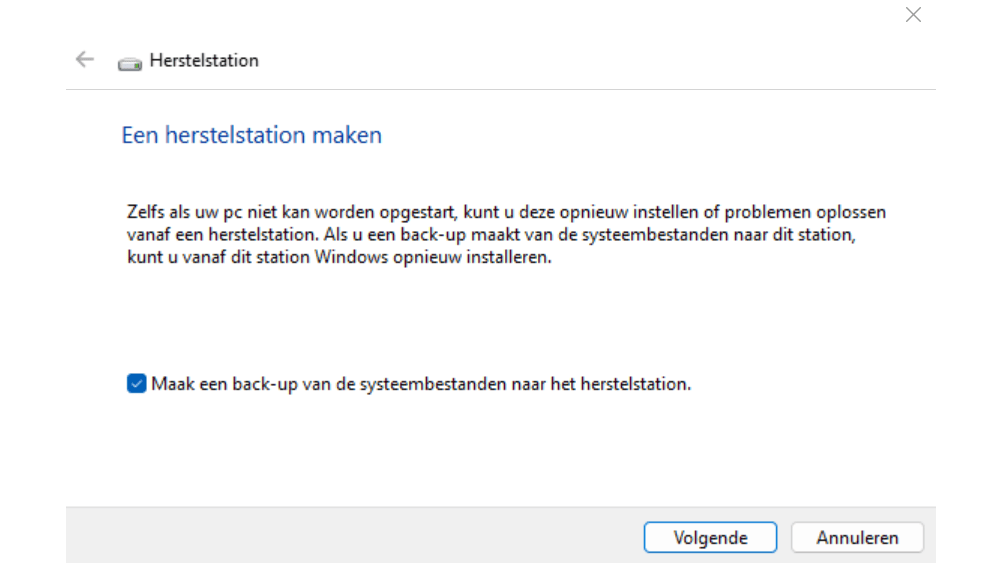The image size is (1001, 563).
Task: Click the Volgende button
Action: click(710, 537)
